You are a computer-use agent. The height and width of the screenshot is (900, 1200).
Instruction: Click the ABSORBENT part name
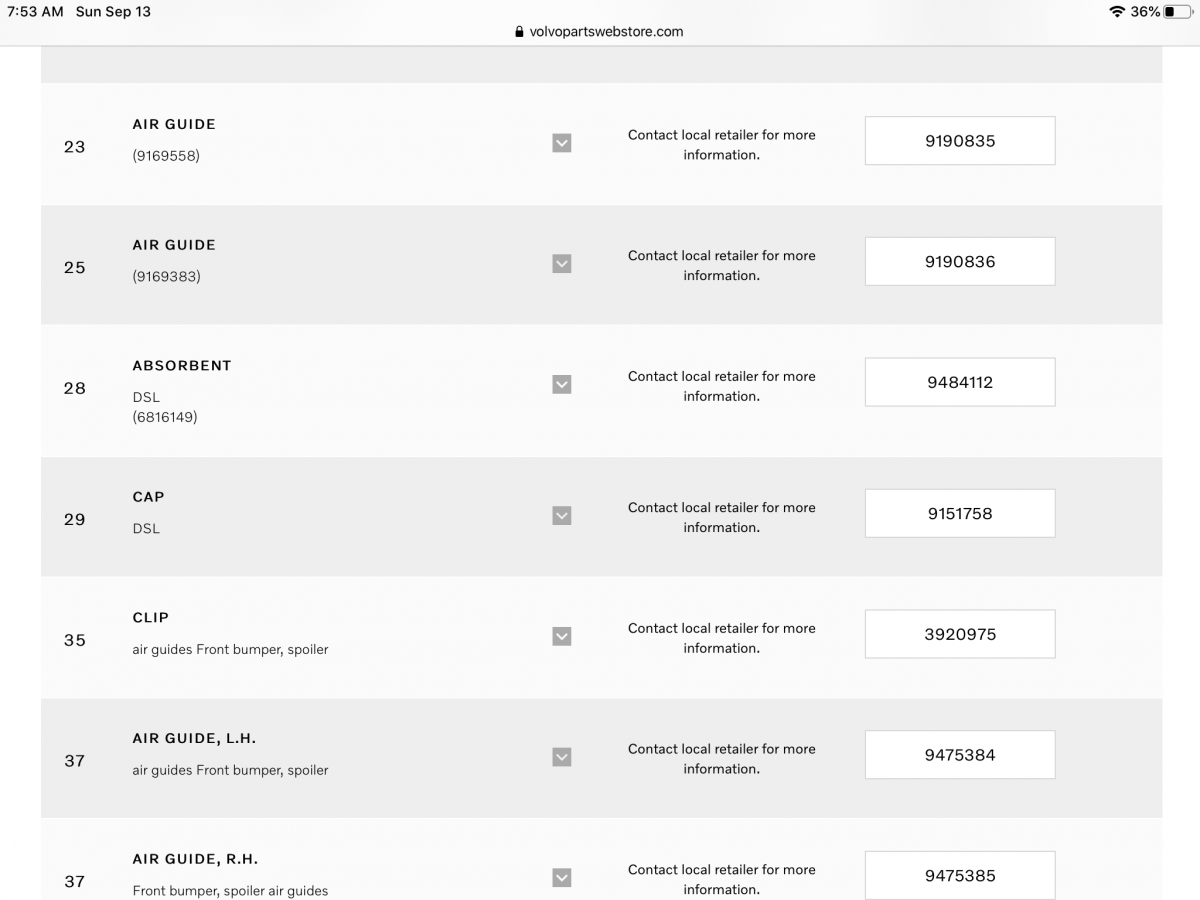point(182,366)
